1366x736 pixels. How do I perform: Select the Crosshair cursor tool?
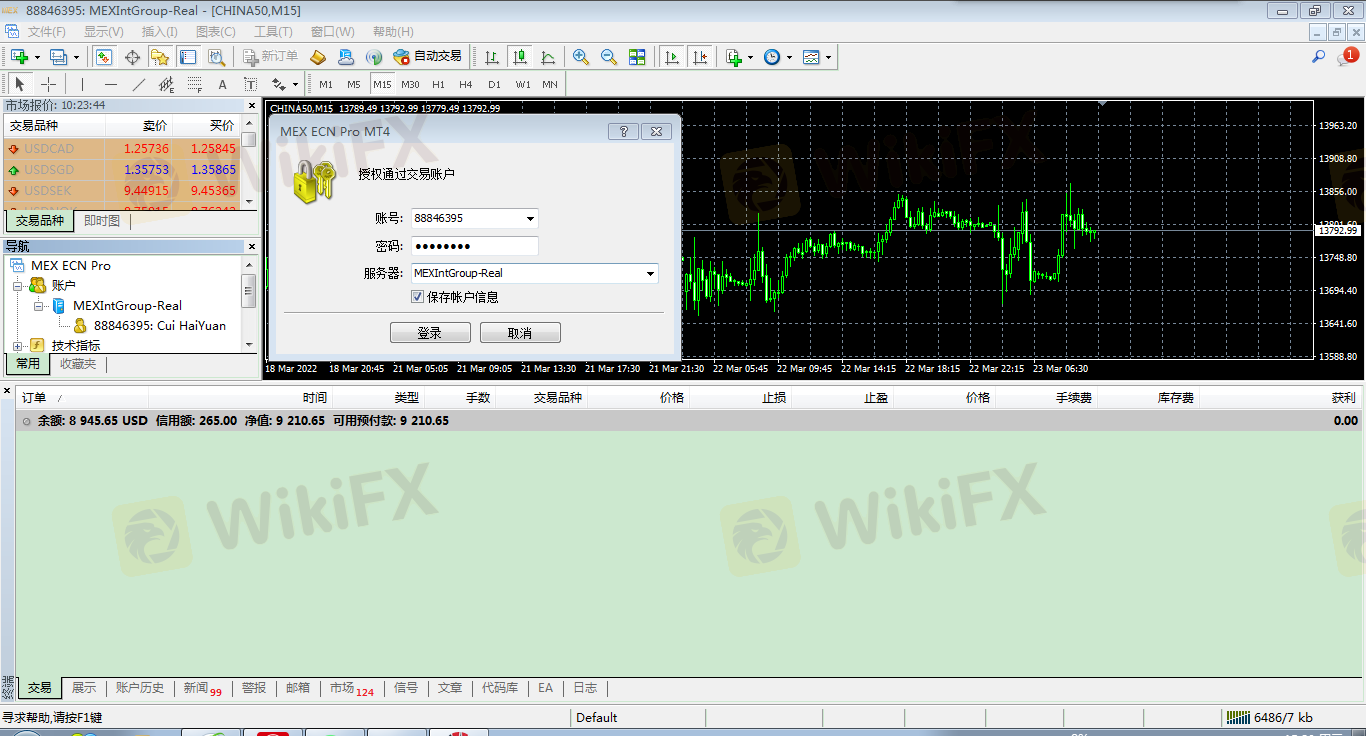[x=48, y=84]
